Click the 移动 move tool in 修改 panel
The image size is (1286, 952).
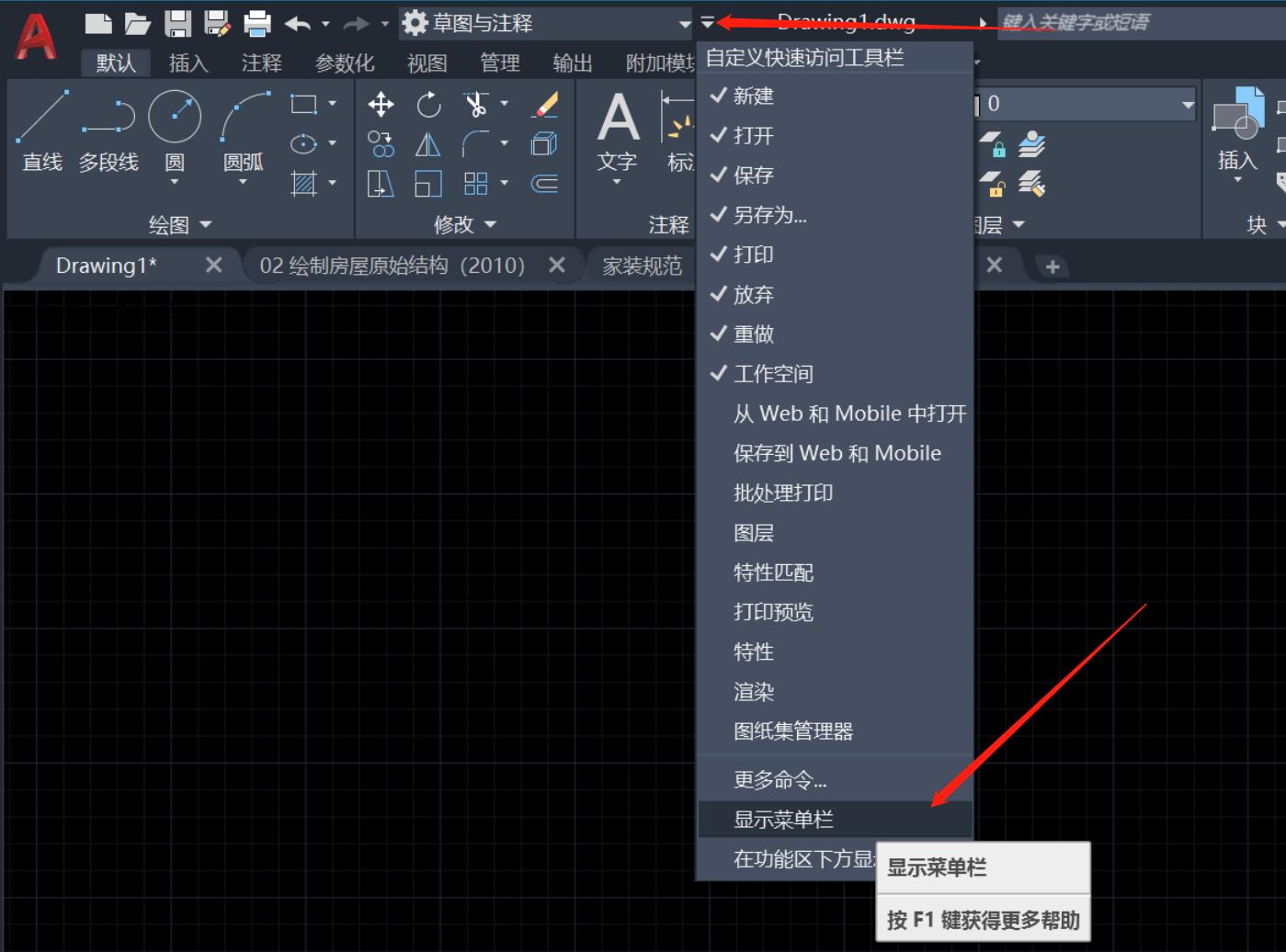[380, 104]
